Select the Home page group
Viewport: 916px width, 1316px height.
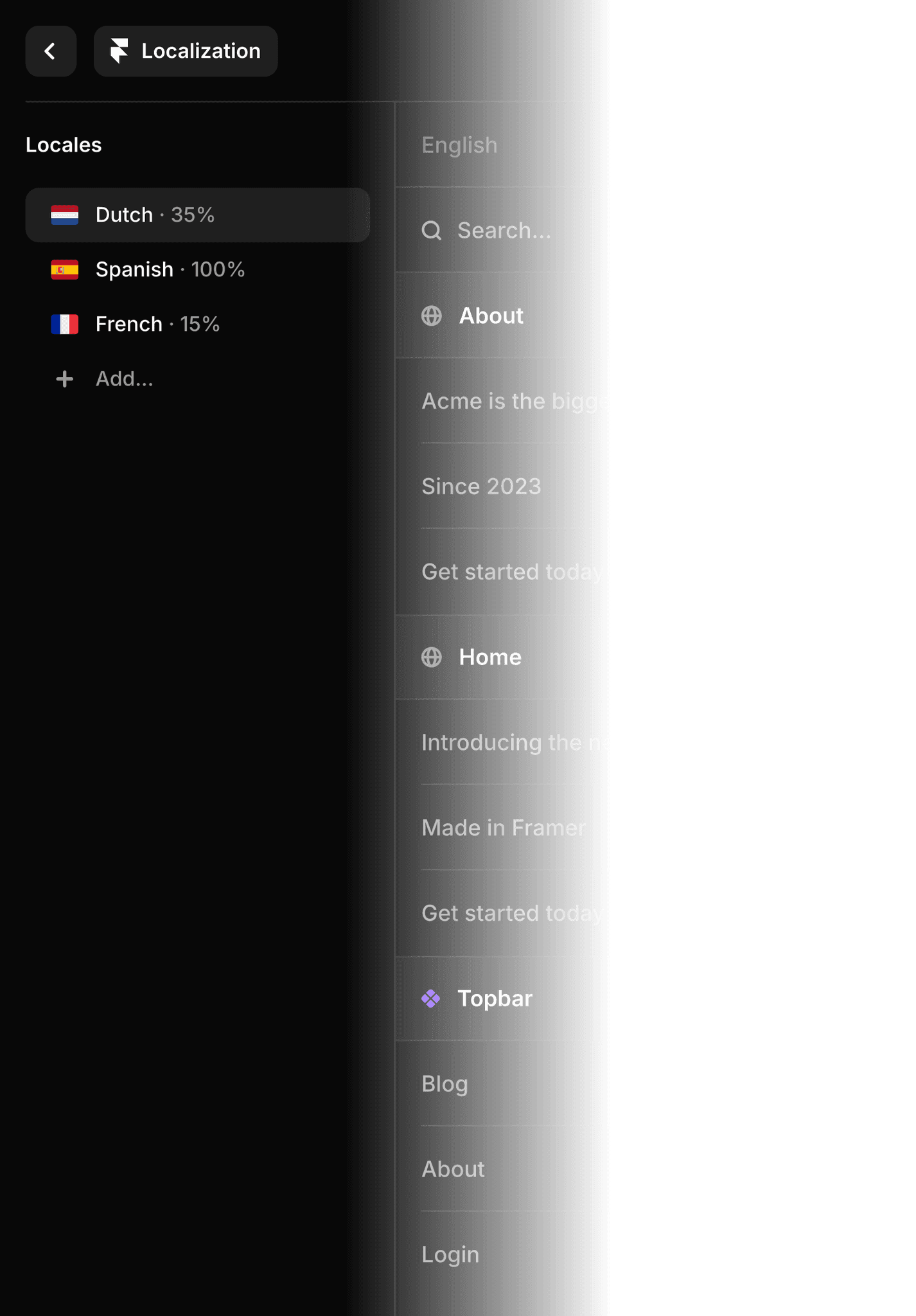coord(490,657)
